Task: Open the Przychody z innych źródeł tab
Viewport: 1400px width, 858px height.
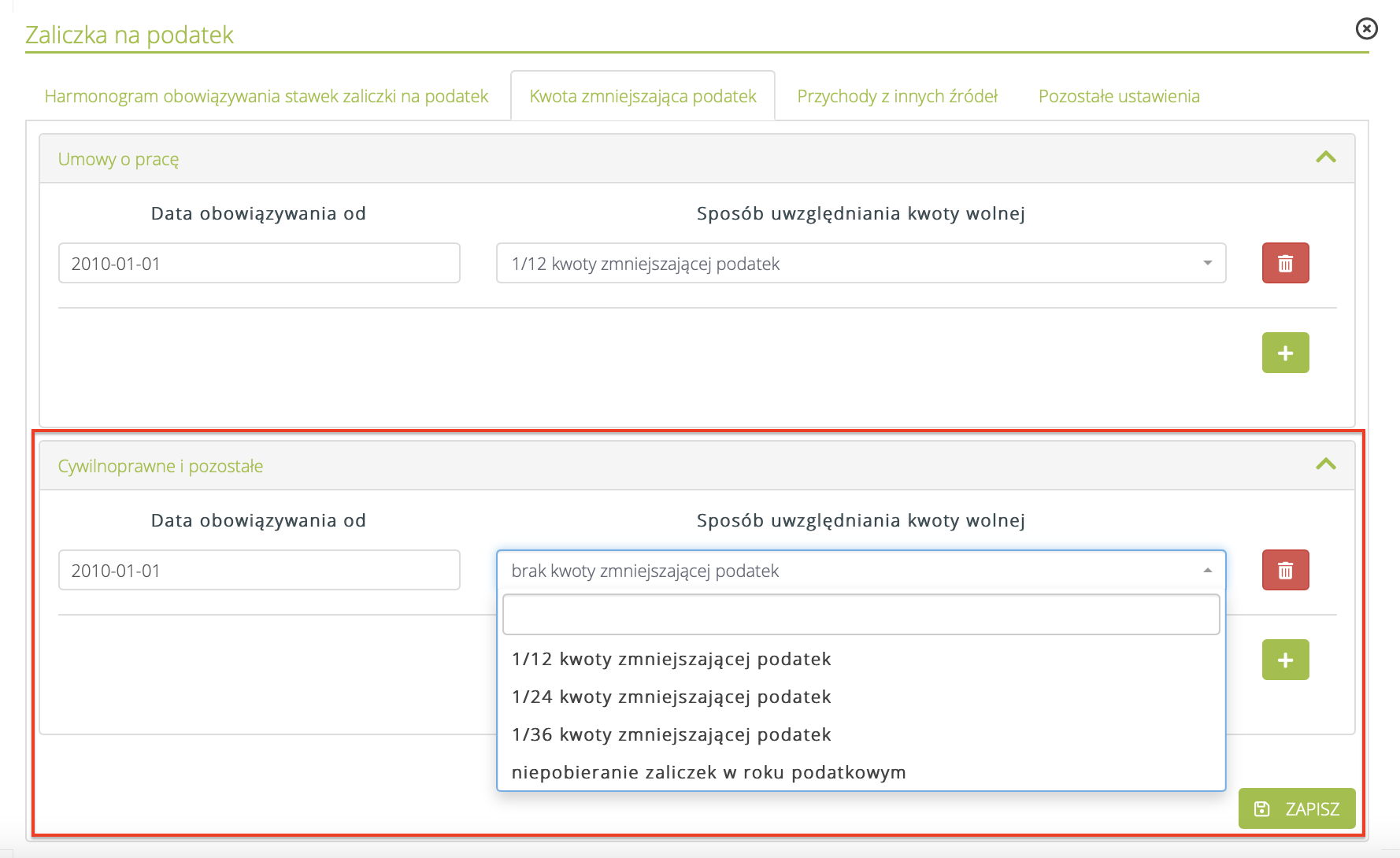Action: tap(897, 96)
